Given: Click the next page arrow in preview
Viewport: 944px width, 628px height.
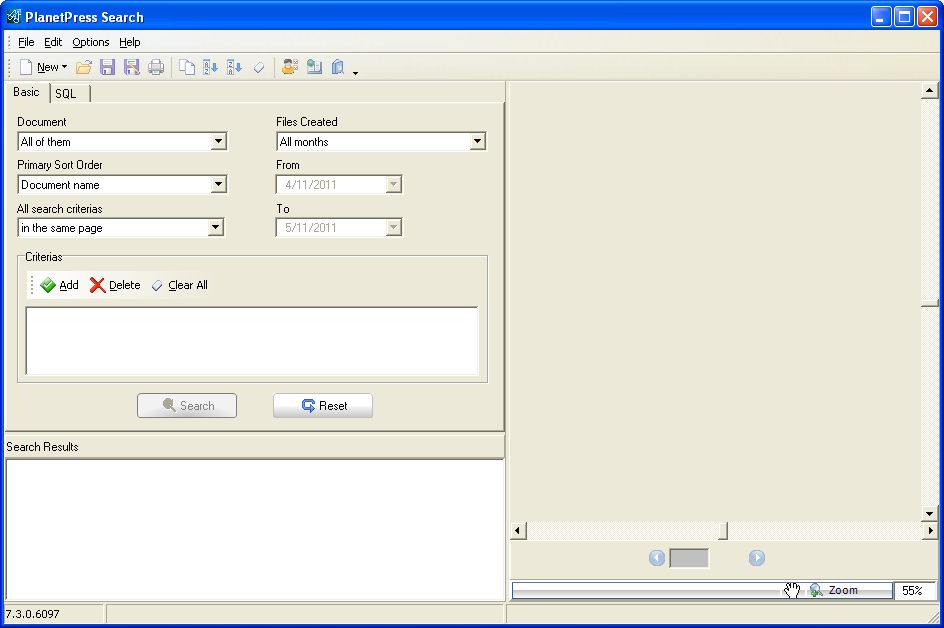Looking at the screenshot, I should (757, 558).
